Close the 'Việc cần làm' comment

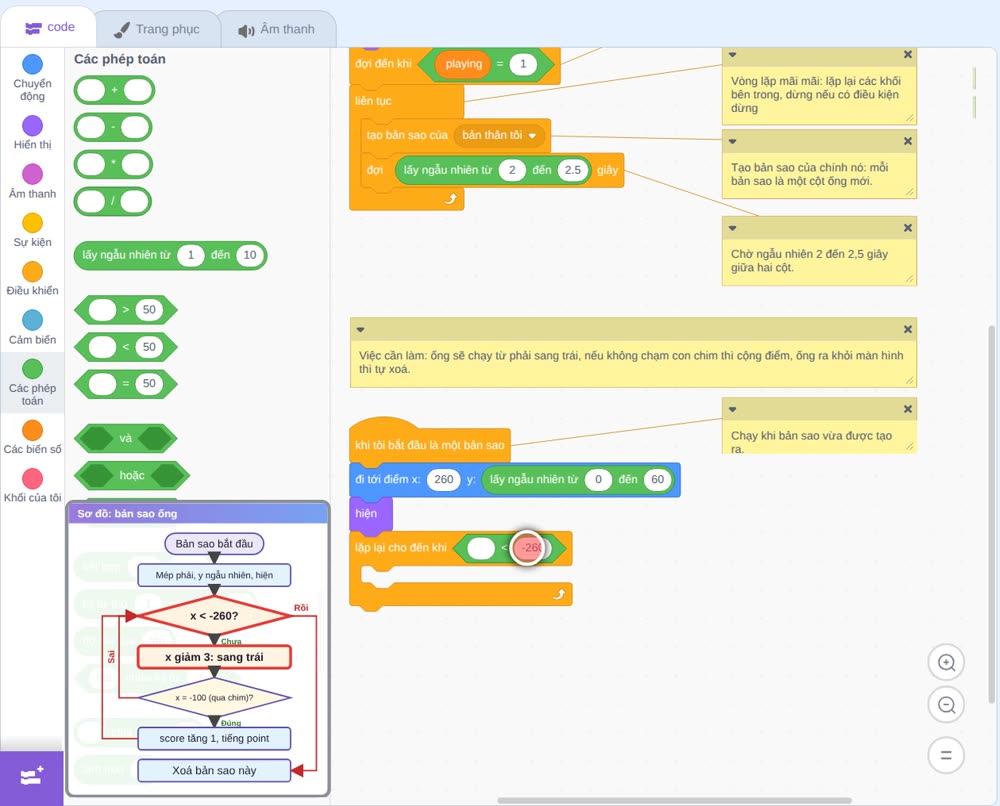(x=908, y=329)
